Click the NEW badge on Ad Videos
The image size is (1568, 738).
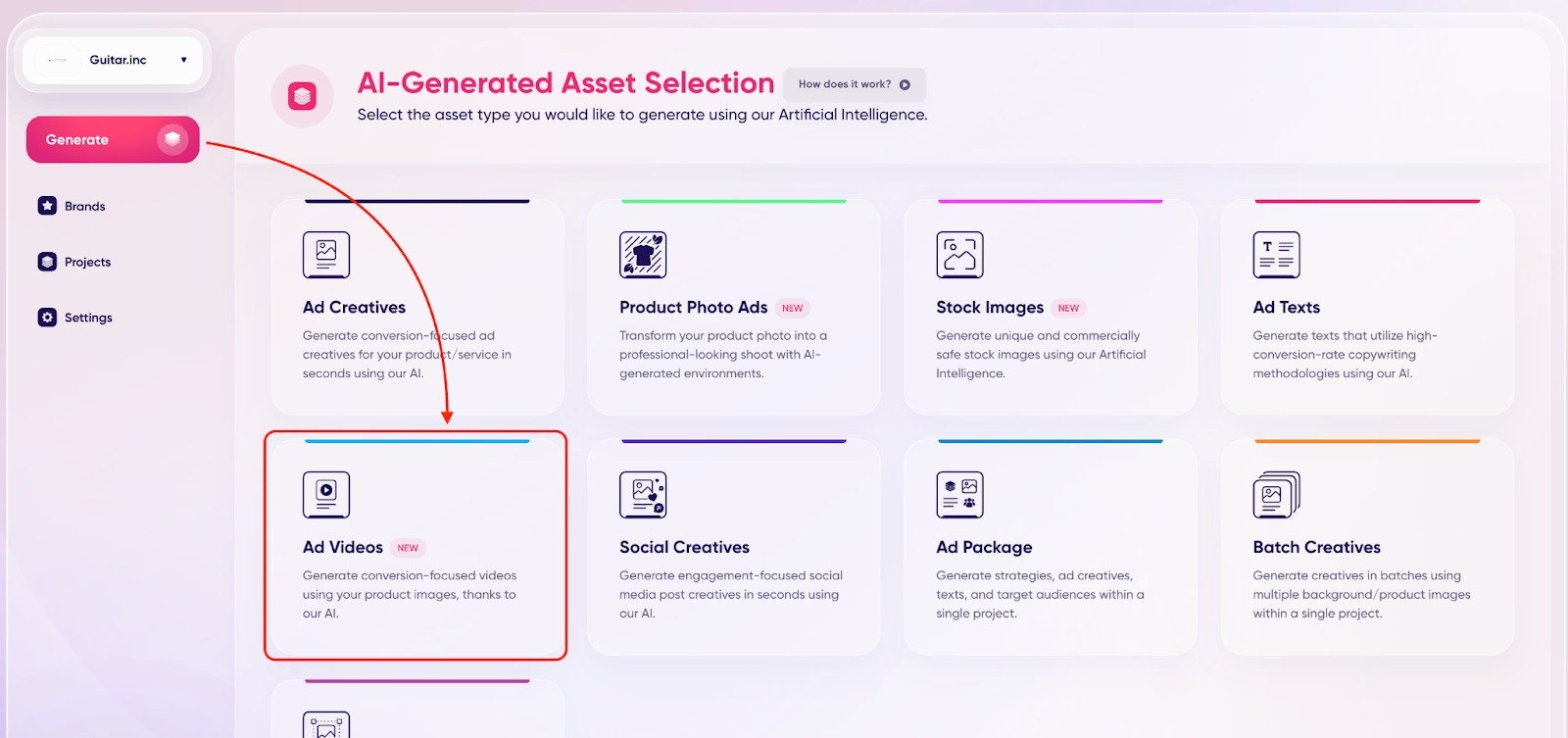point(408,548)
